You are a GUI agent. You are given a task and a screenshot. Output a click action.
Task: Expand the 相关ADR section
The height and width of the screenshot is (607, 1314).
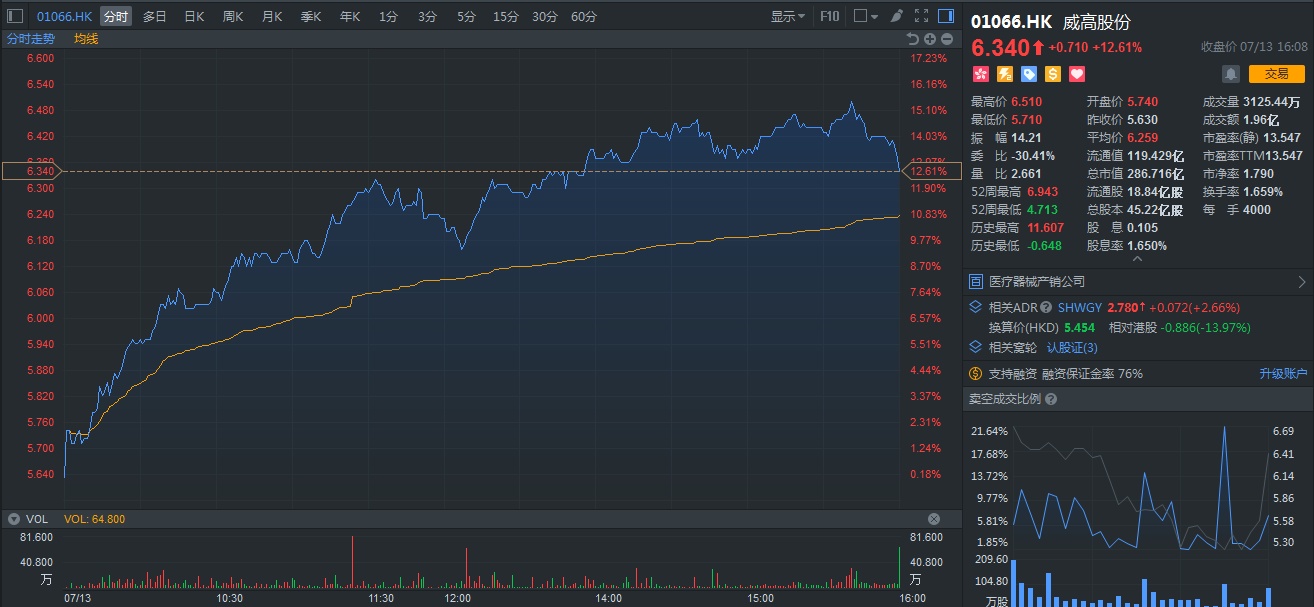pos(976,308)
